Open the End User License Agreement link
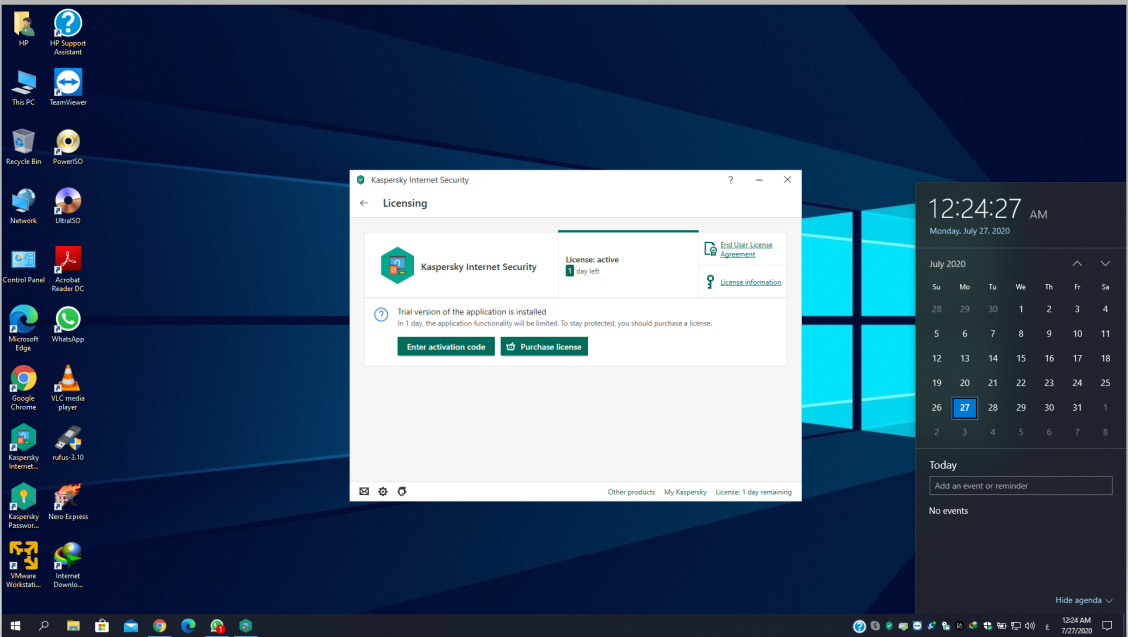The image size is (1128, 637). pos(746,250)
